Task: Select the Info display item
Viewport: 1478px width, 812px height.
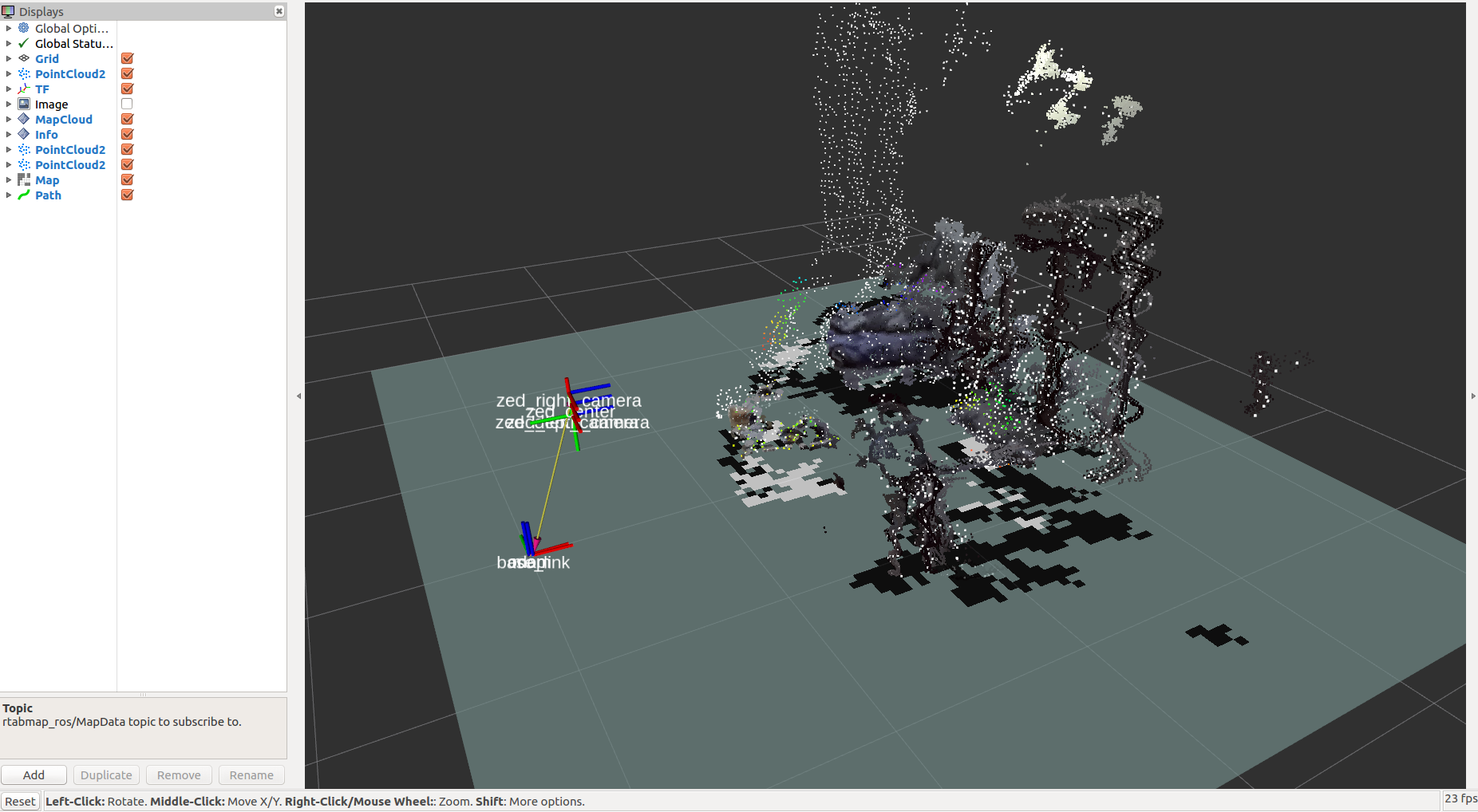Action: 46,134
